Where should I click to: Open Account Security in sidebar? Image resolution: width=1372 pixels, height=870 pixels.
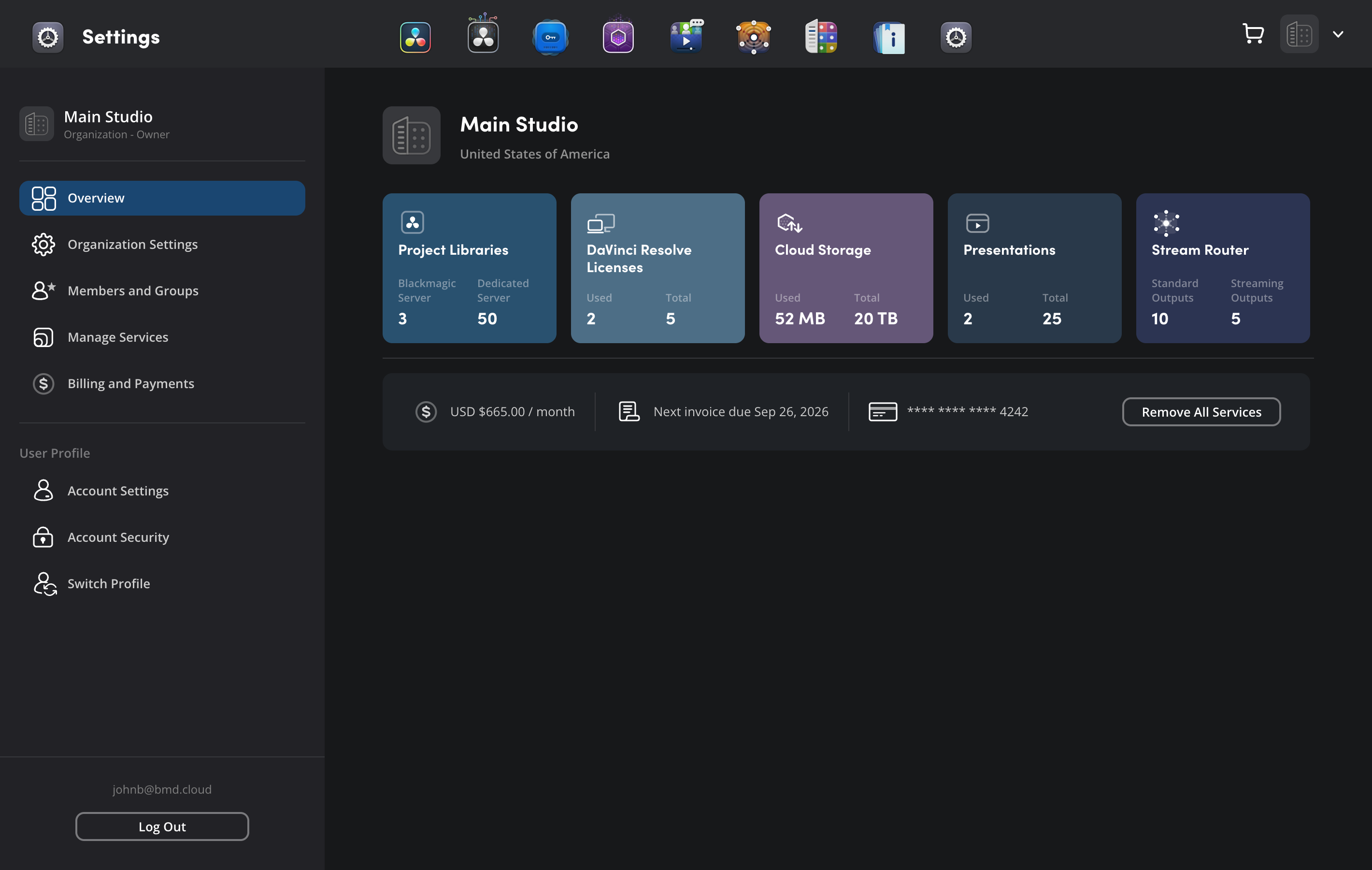[162, 537]
